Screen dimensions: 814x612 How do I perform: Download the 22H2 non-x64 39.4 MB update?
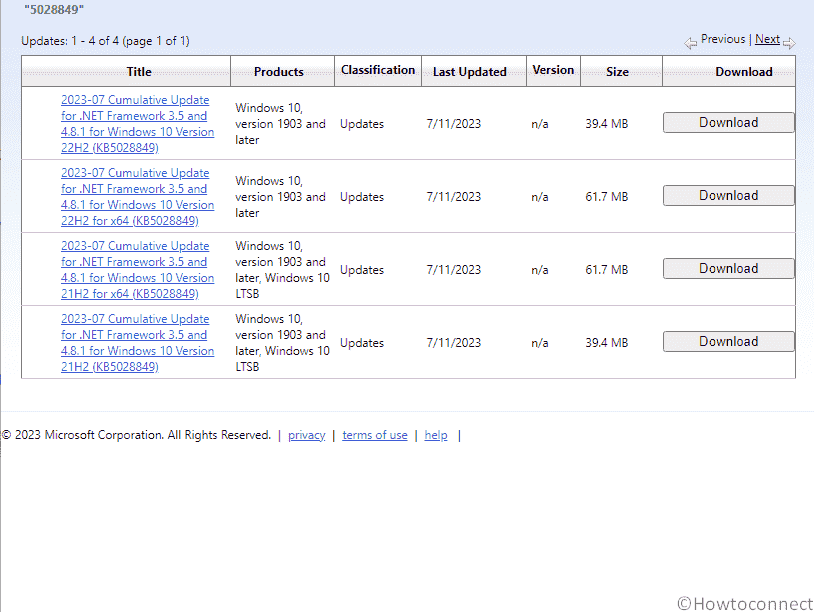[728, 123]
